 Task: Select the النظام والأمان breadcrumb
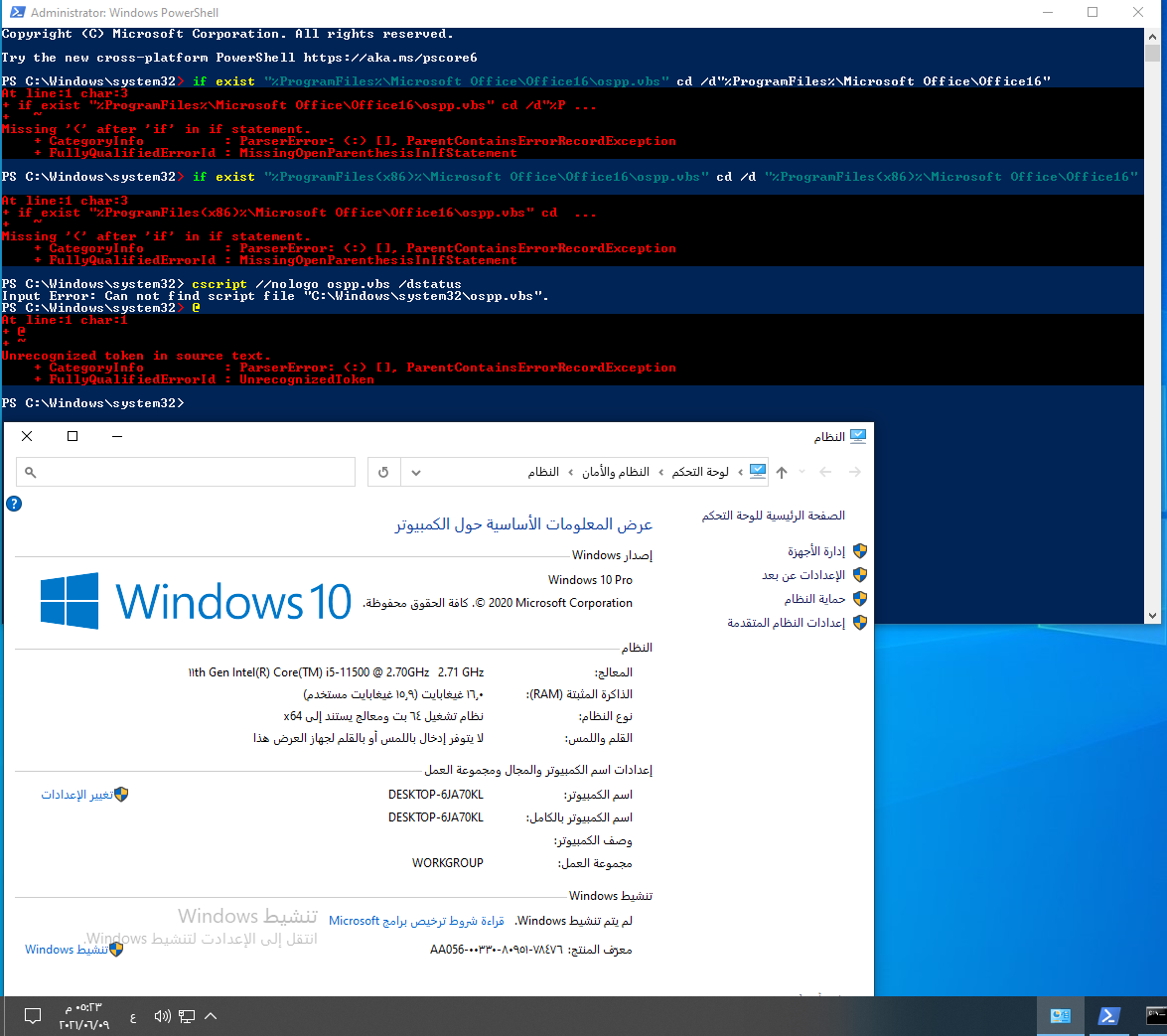coord(616,472)
